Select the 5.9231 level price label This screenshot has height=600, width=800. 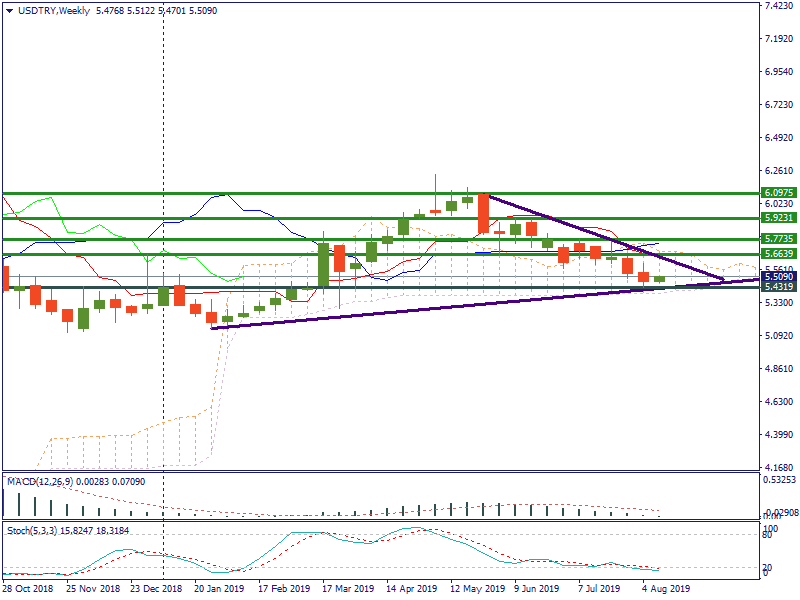[x=778, y=217]
